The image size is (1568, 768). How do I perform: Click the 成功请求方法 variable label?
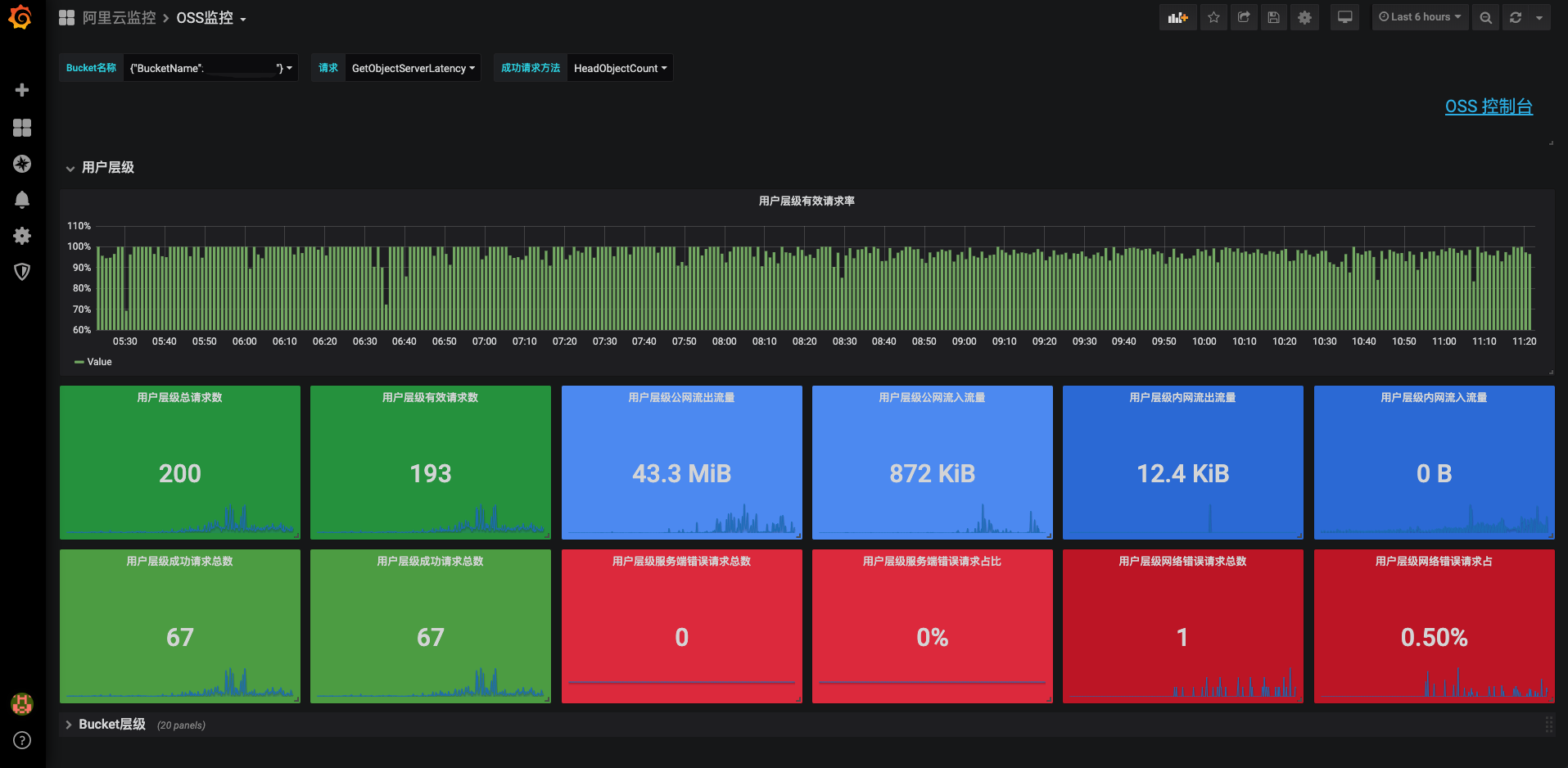pyautogui.click(x=531, y=68)
